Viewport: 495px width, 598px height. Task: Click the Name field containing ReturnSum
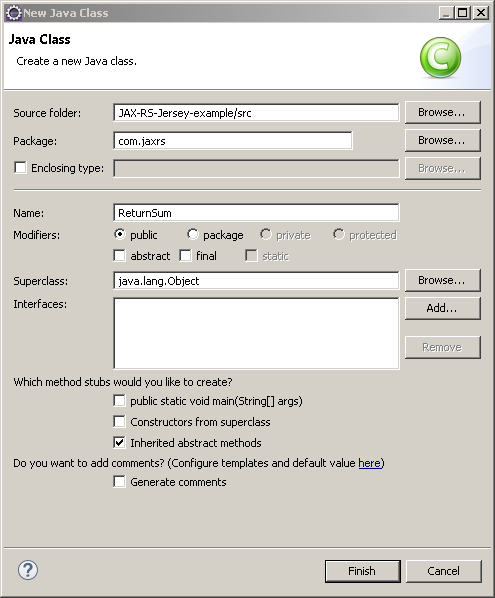coord(256,213)
